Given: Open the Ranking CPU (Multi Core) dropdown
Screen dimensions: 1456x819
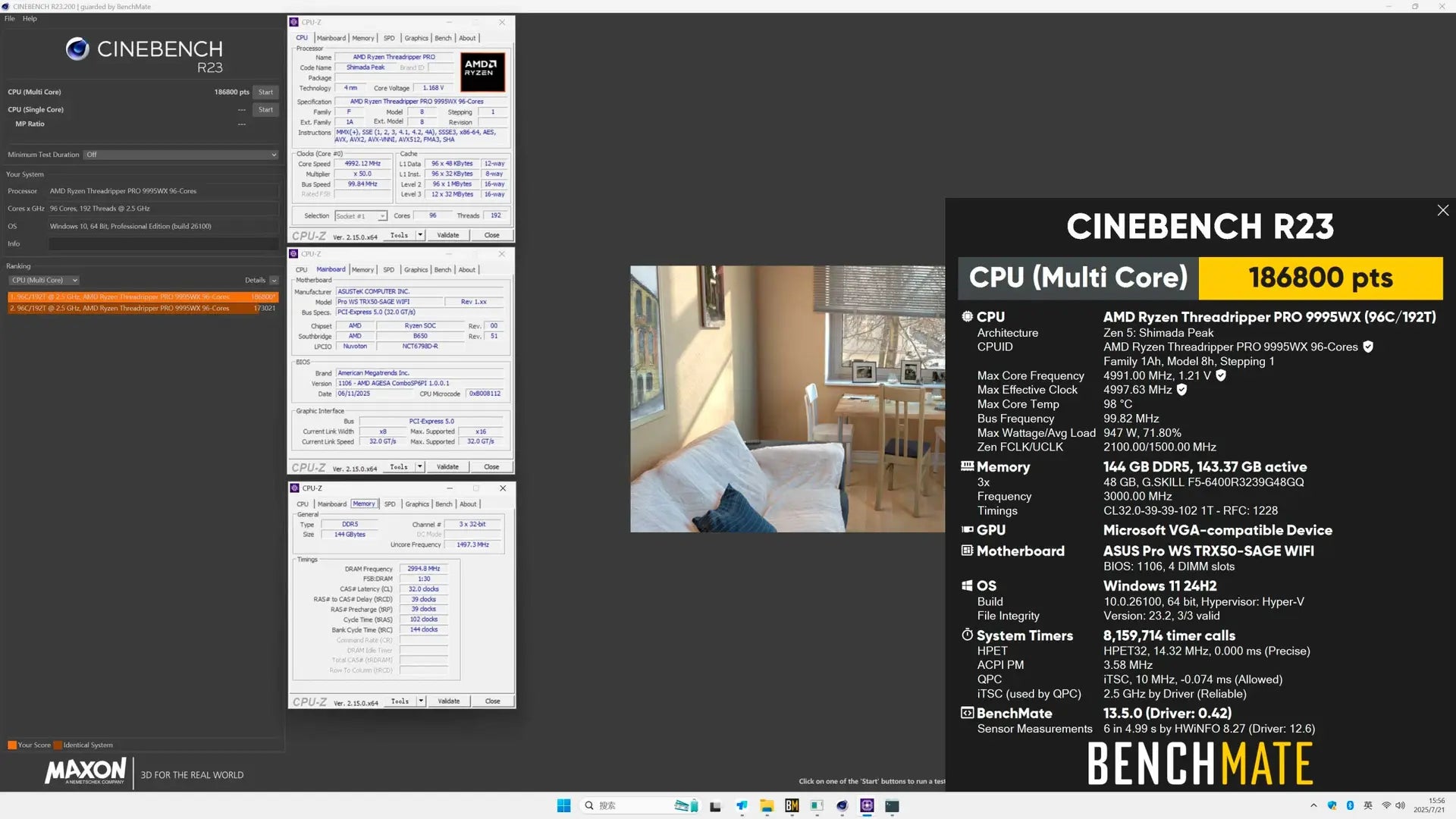Looking at the screenshot, I should pyautogui.click(x=43, y=280).
